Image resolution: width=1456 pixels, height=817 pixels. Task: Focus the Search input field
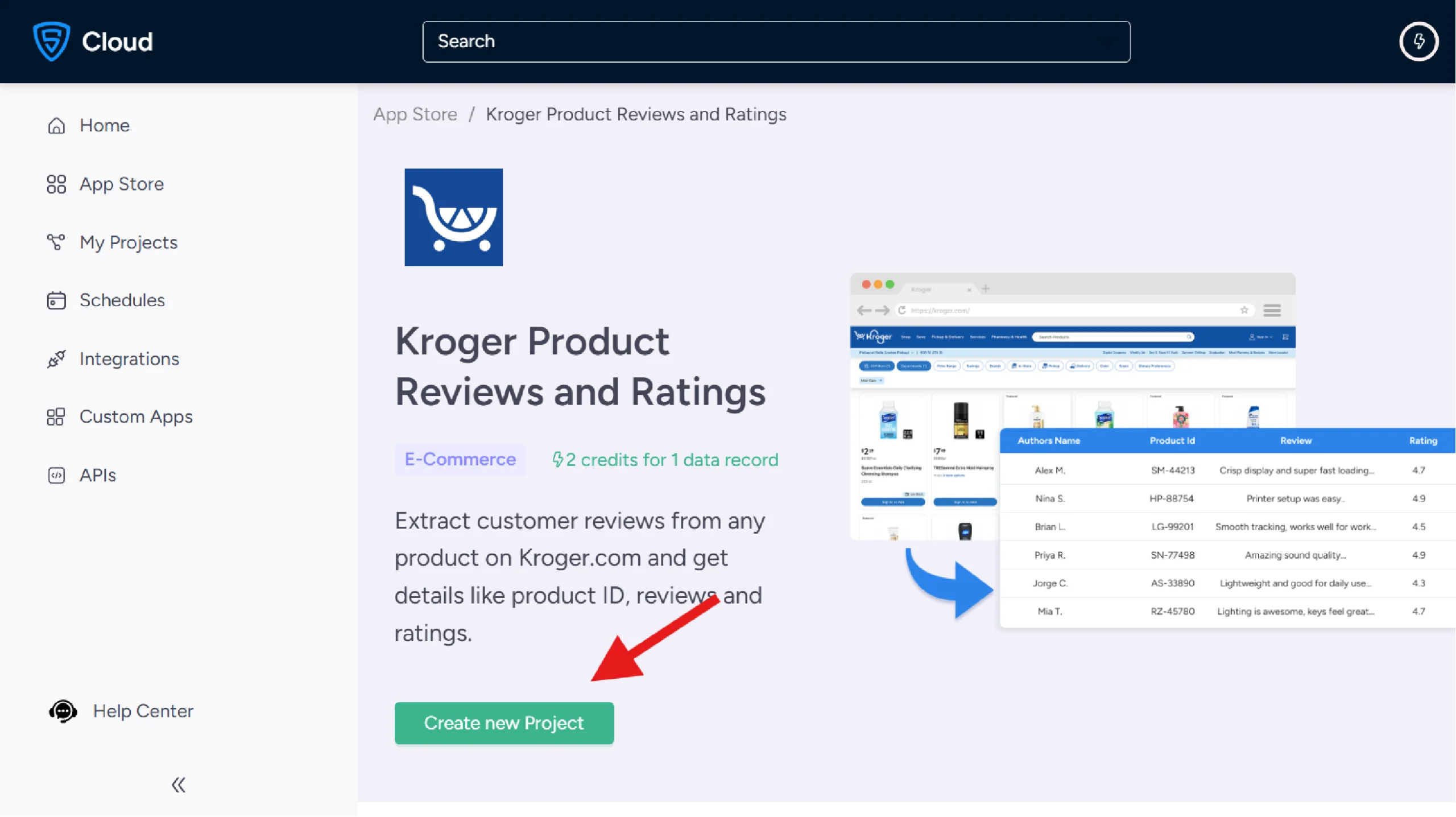(776, 41)
